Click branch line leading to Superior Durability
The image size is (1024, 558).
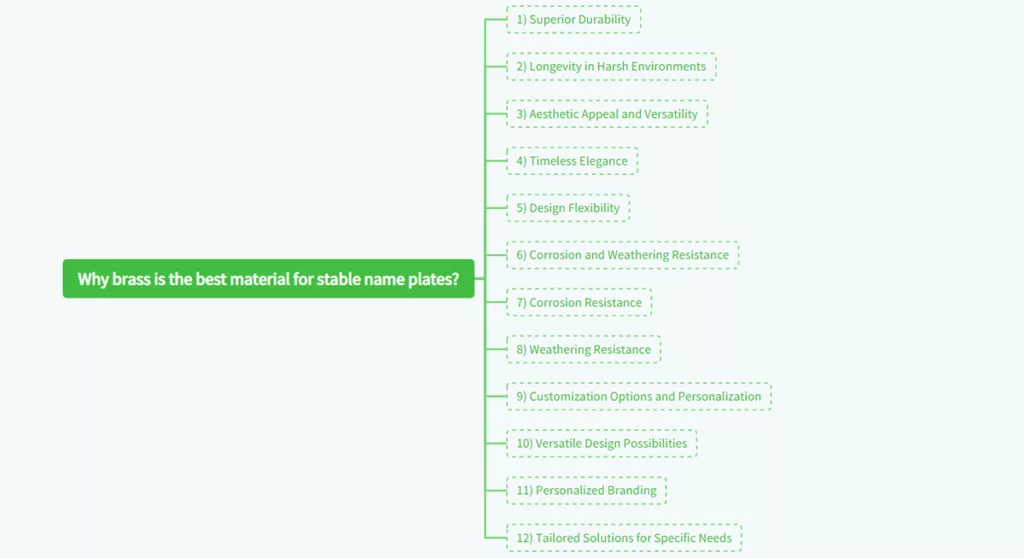point(496,19)
